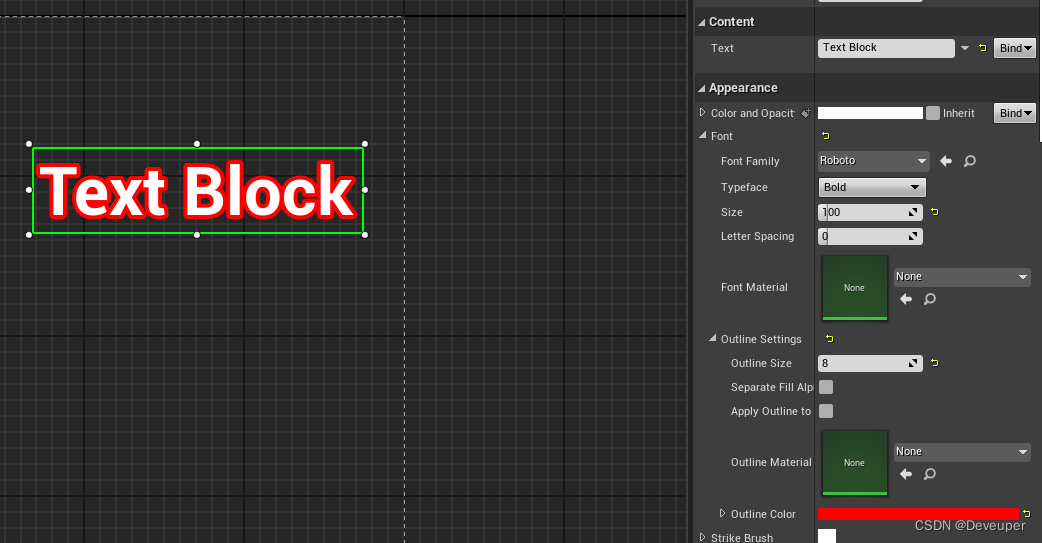The width and height of the screenshot is (1042, 543).
Task: Reset Font Size to default arrow
Action: point(935,212)
